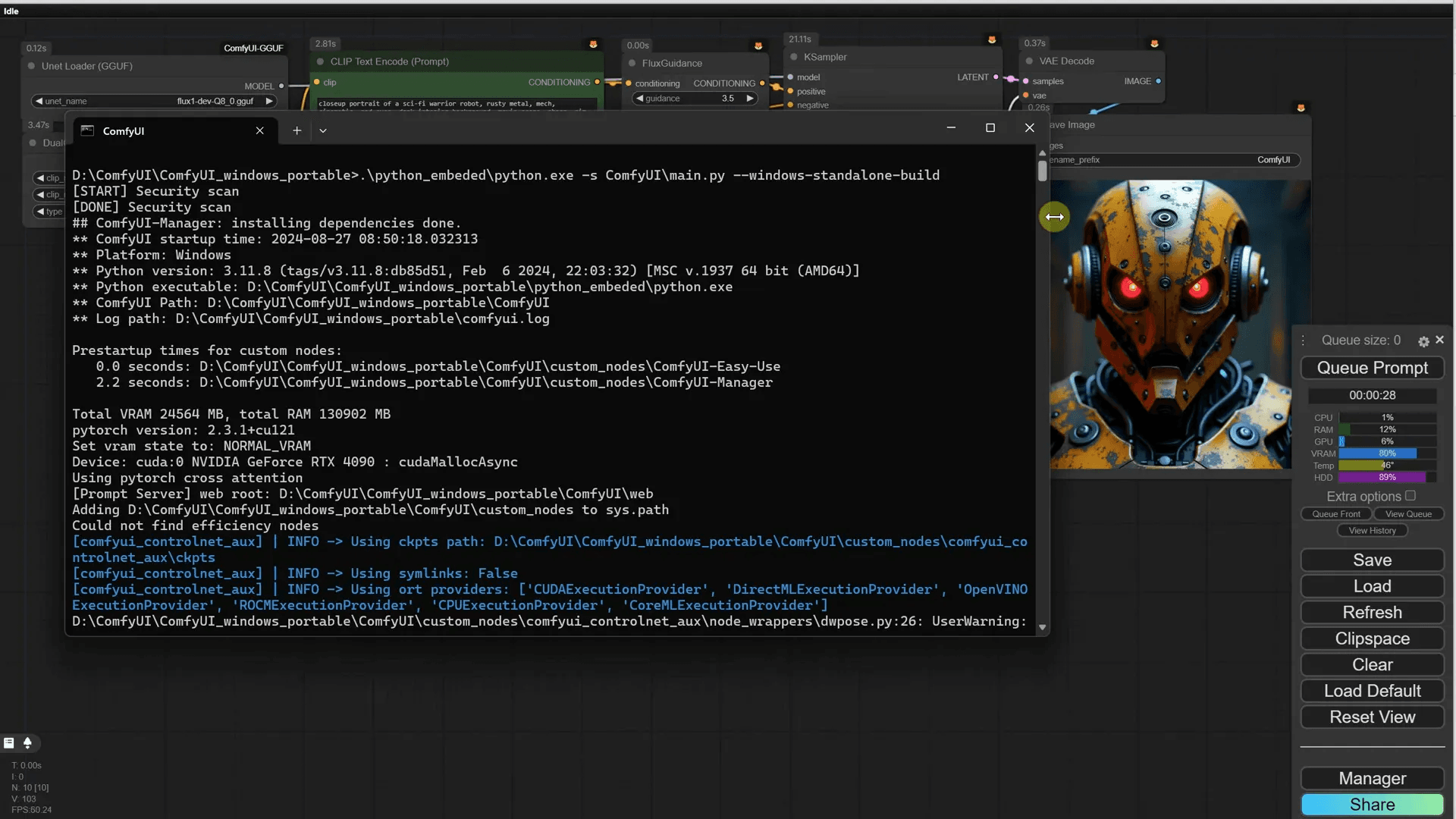Image resolution: width=1456 pixels, height=819 pixels.
Task: Collapse the KSampler node via its title circle
Action: pyautogui.click(x=793, y=57)
